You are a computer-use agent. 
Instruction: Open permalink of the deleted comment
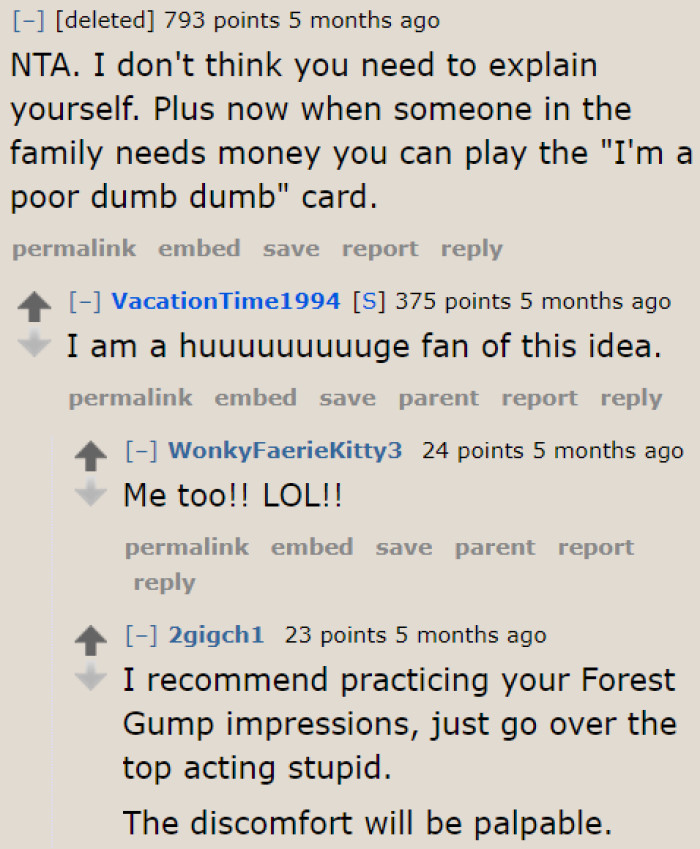(74, 248)
